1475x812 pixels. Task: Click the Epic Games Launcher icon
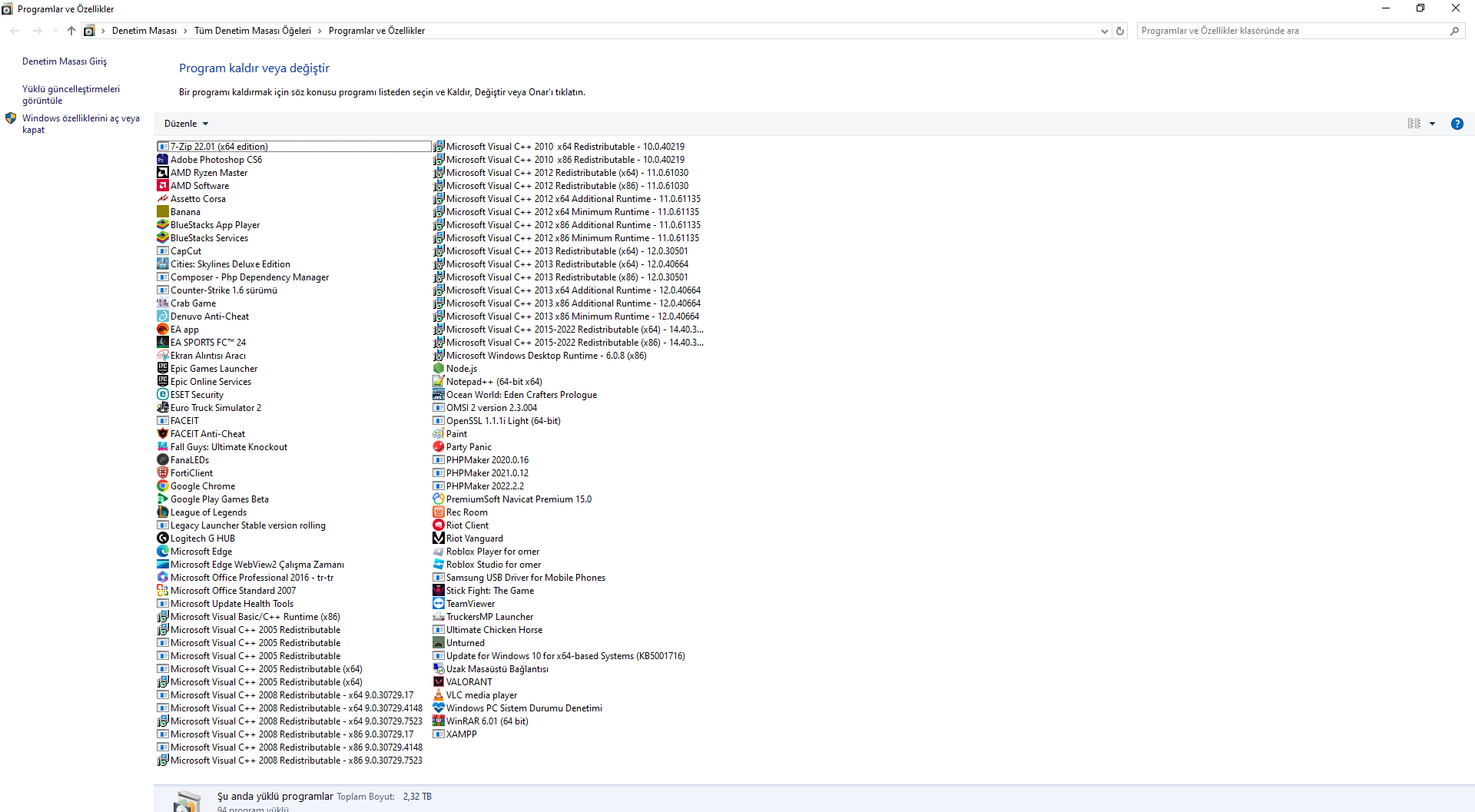coord(163,369)
